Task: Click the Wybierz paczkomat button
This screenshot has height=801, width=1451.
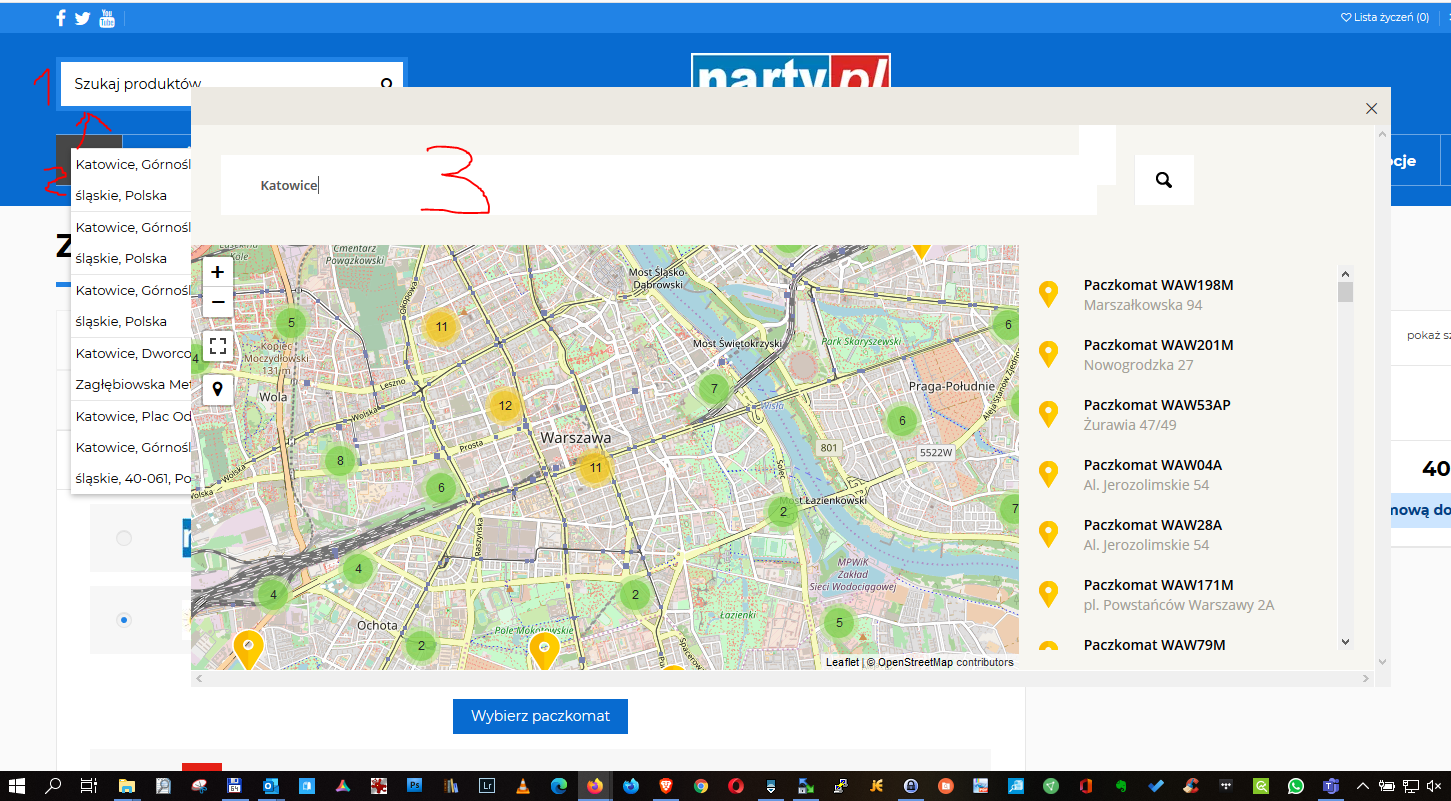Action: point(540,716)
